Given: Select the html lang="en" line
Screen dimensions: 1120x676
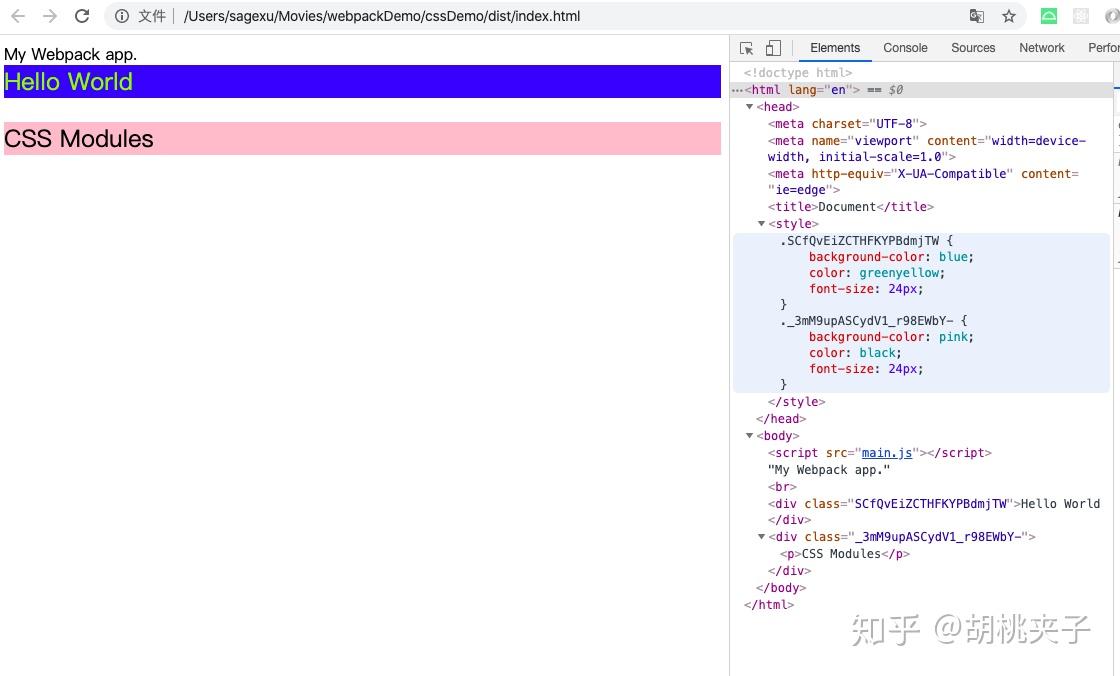Looking at the screenshot, I should pos(921,89).
